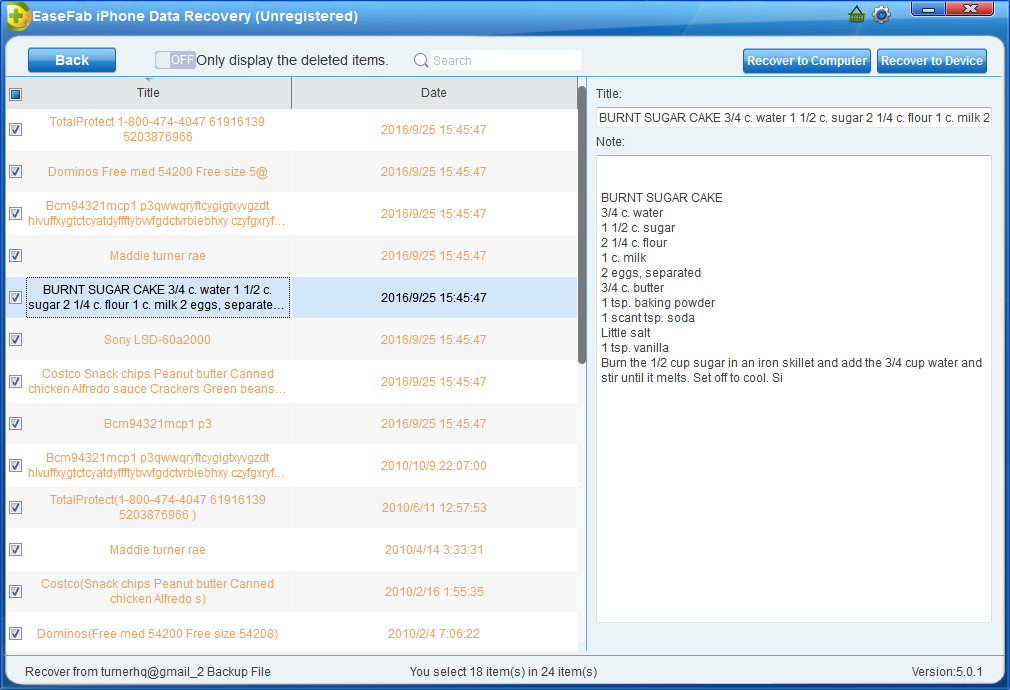The image size is (1010, 690).
Task: Toggle Only display the deleted items switch
Action: pos(175,60)
